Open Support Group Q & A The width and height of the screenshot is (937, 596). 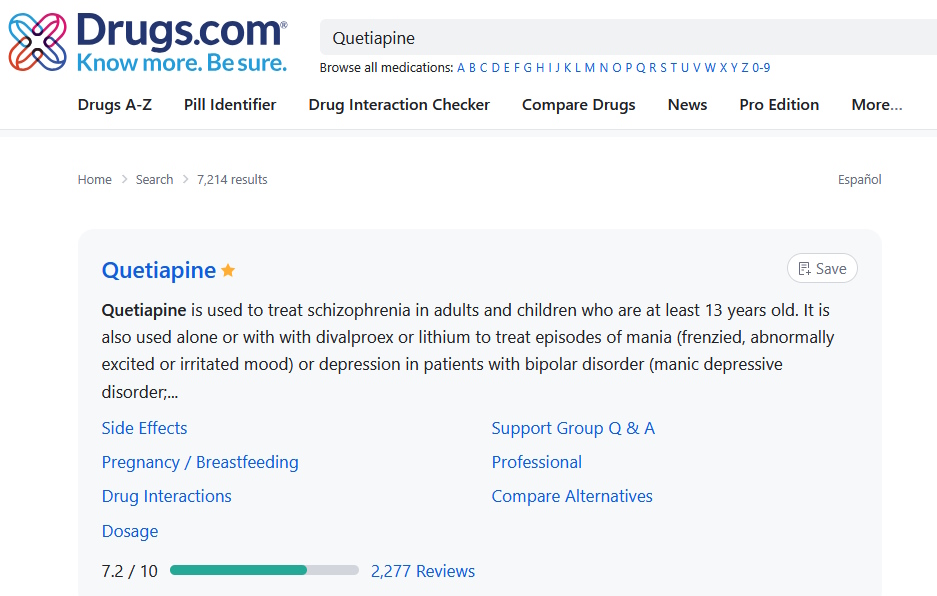point(573,428)
